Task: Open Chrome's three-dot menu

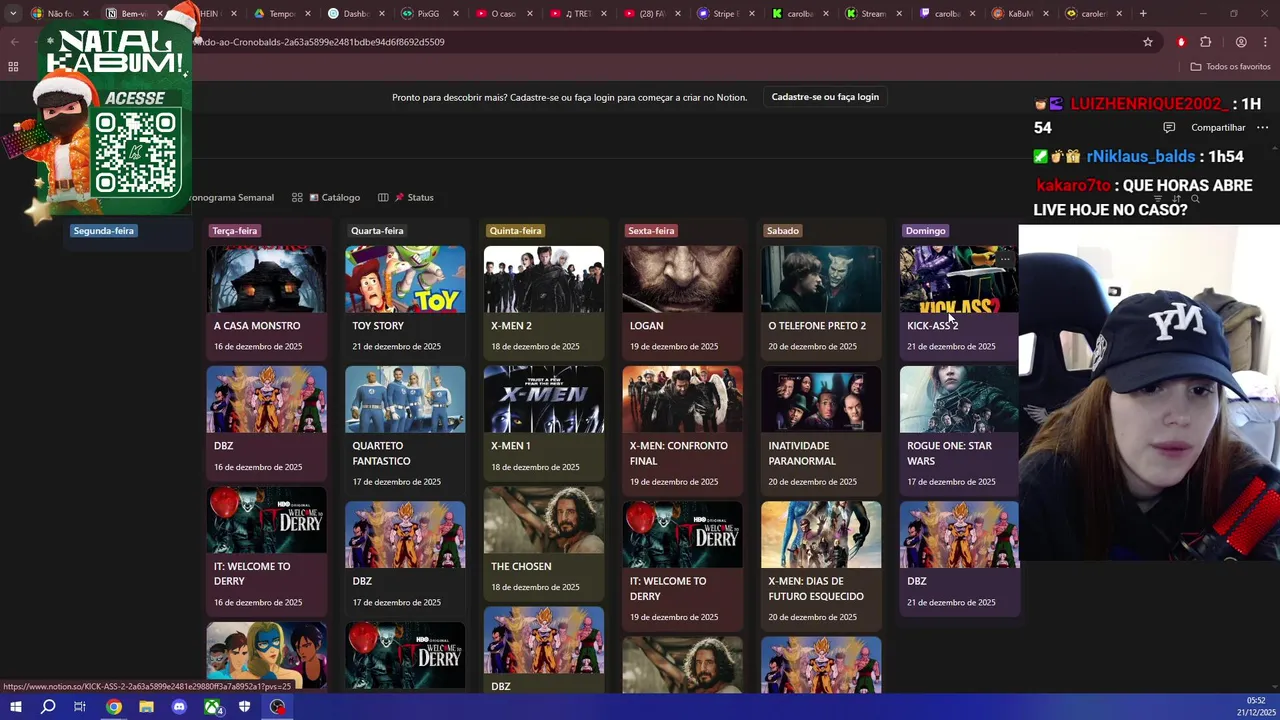Action: click(x=1266, y=42)
